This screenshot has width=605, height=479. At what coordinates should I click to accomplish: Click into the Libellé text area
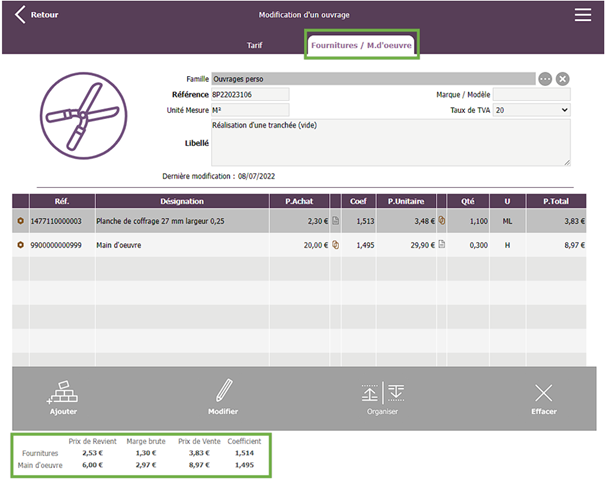click(x=390, y=142)
